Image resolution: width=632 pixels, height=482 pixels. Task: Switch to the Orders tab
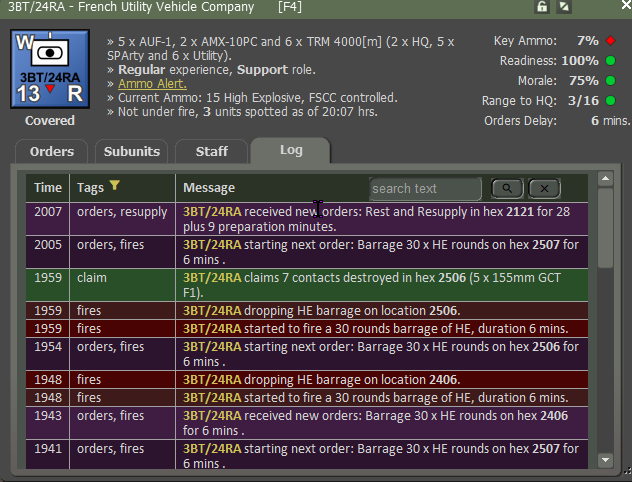[52, 152]
